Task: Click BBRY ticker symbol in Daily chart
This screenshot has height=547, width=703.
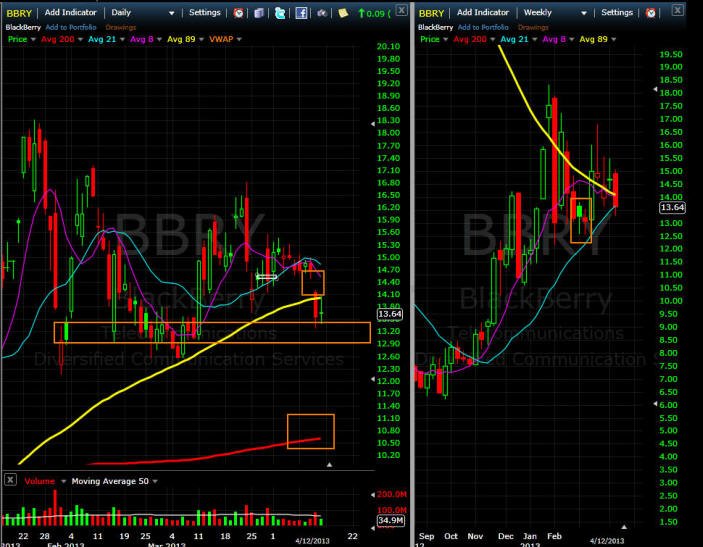Action: (19, 13)
